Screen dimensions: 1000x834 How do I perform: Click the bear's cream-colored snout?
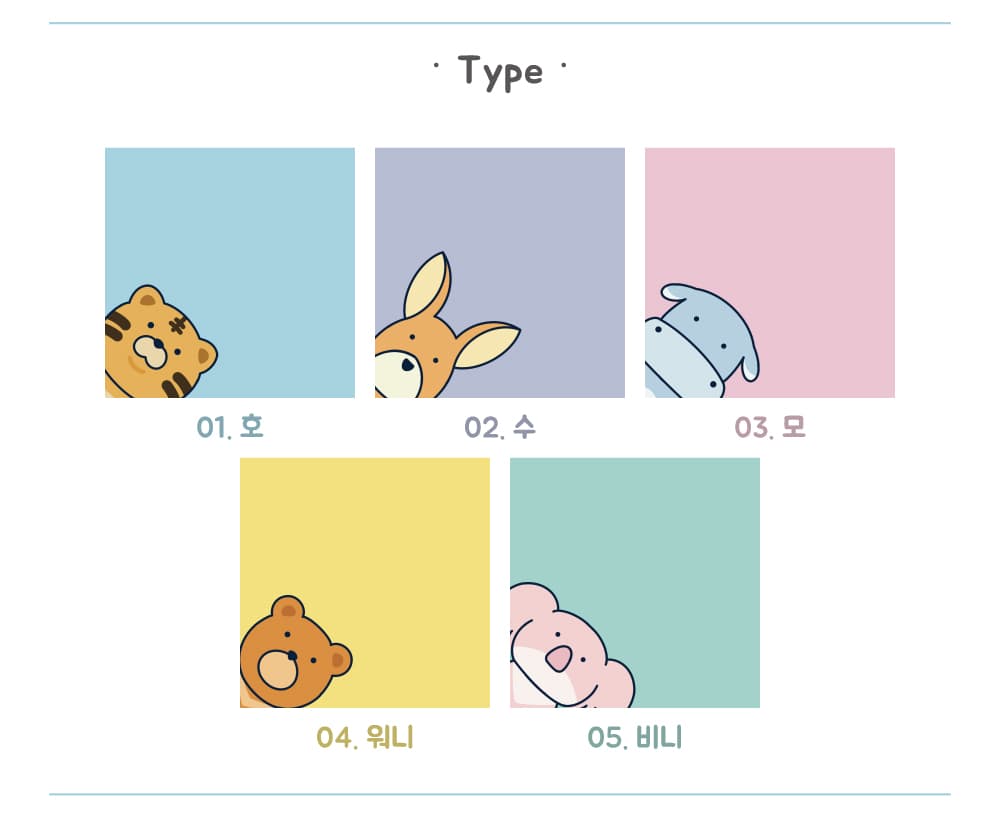(278, 669)
